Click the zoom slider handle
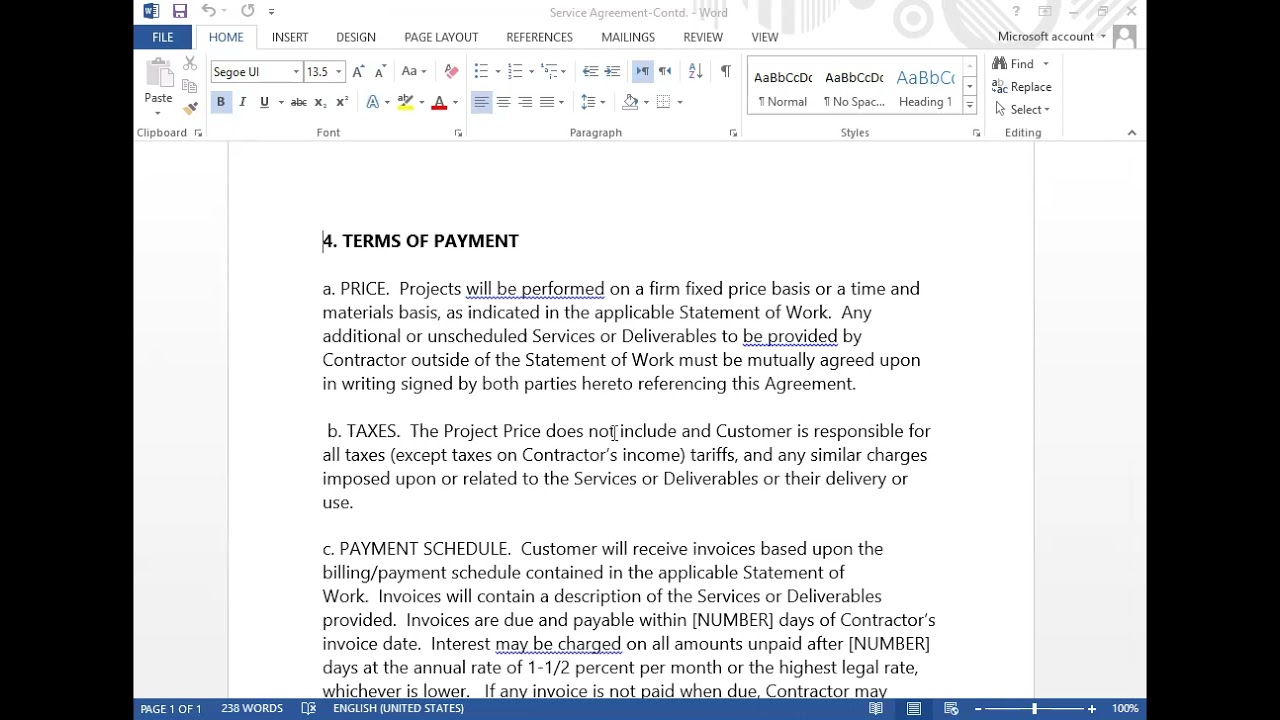 click(1034, 708)
